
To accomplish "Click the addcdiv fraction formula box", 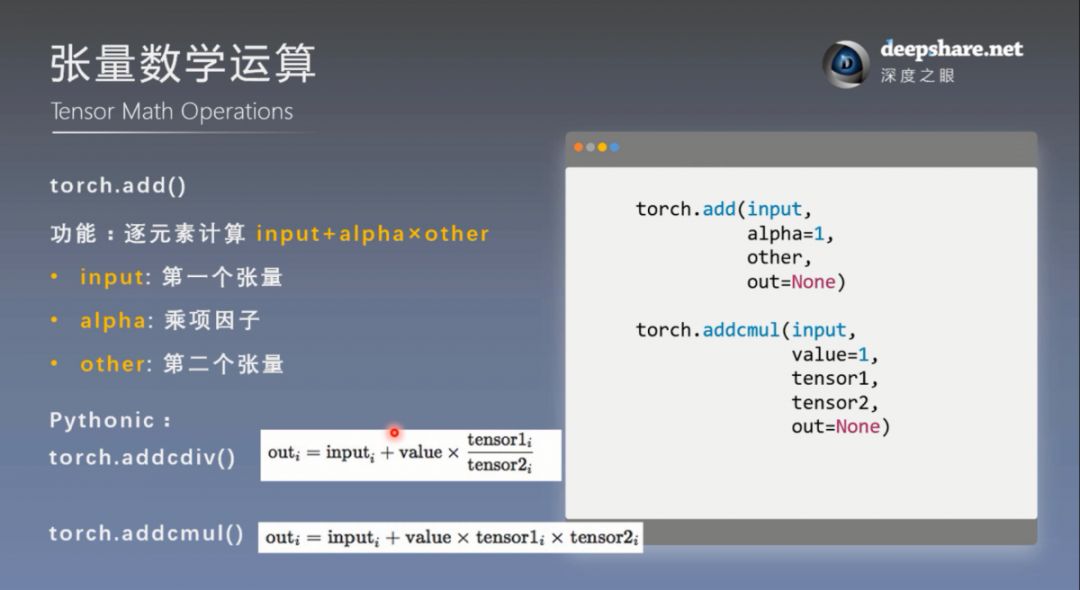I will 411,455.
